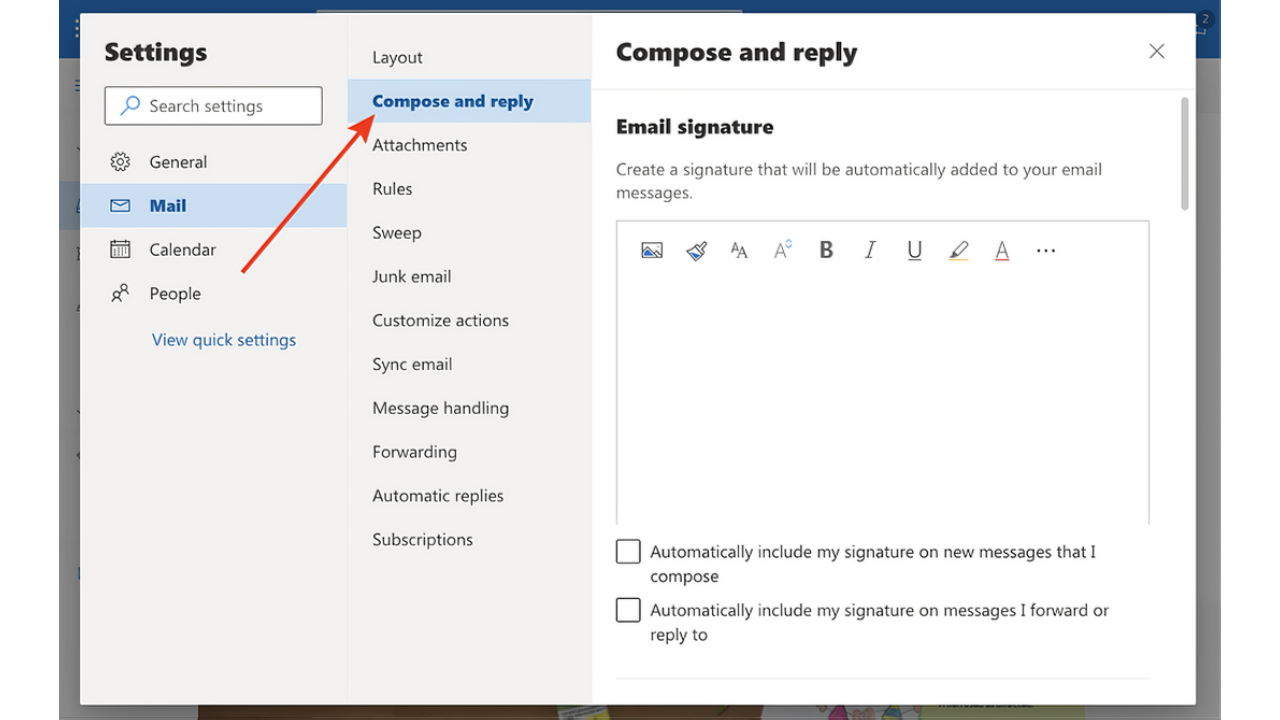The height and width of the screenshot is (720, 1280).
Task: Apply text highlight color
Action: coord(958,250)
